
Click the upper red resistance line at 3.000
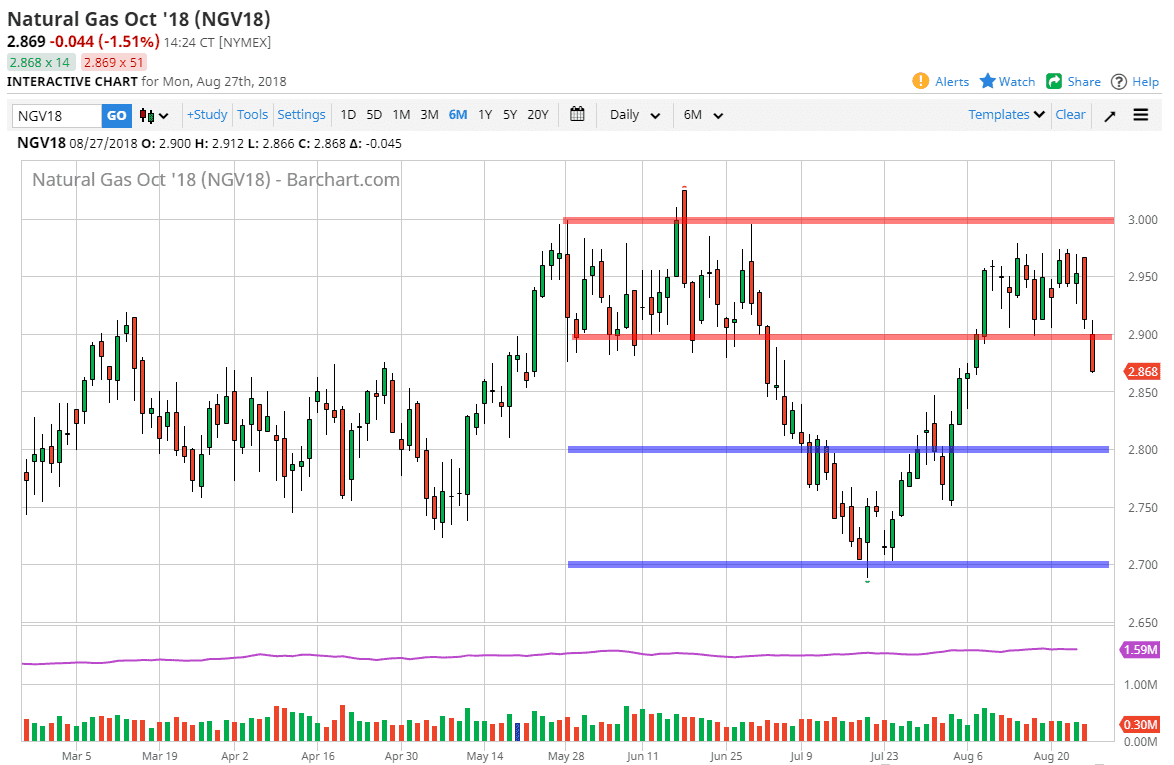pos(839,221)
